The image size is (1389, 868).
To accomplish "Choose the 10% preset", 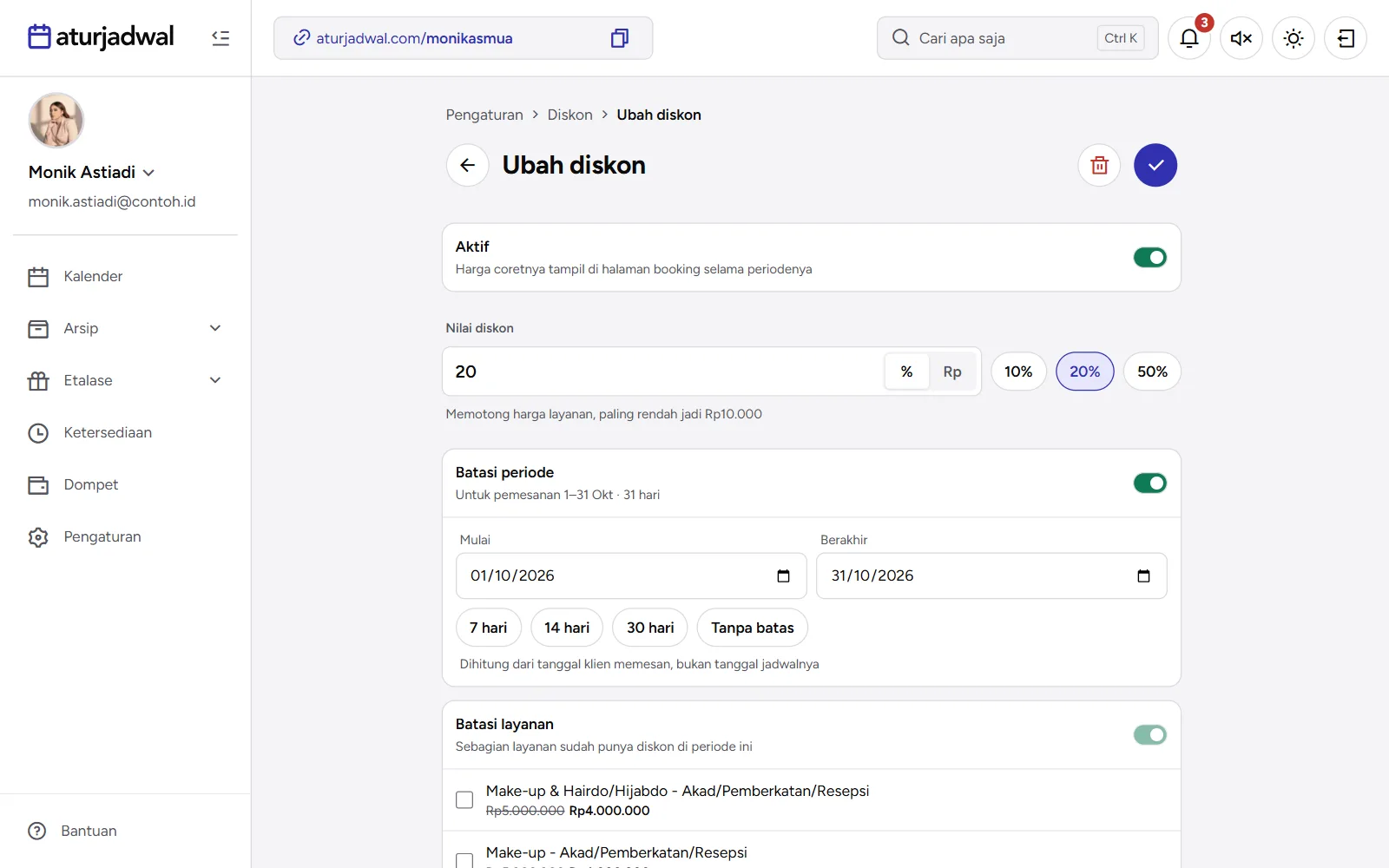I will (1018, 372).
